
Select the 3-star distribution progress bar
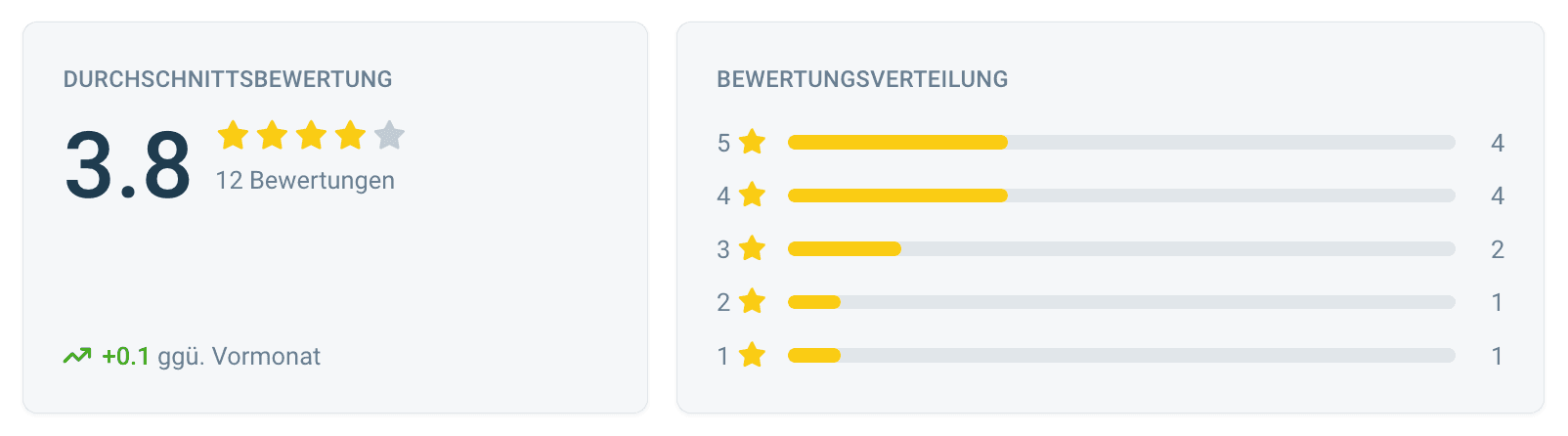coord(1121,249)
